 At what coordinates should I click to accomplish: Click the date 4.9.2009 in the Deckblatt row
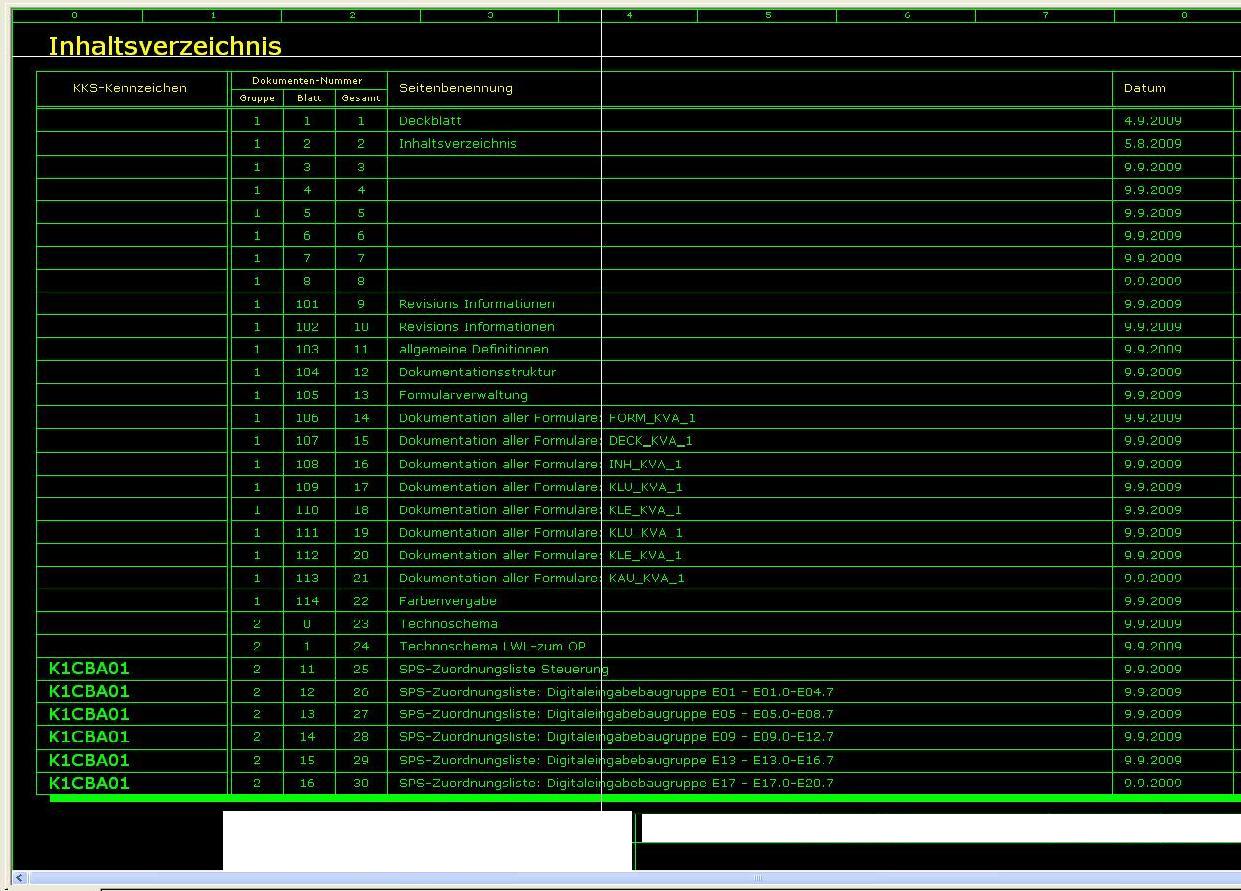[1153, 120]
